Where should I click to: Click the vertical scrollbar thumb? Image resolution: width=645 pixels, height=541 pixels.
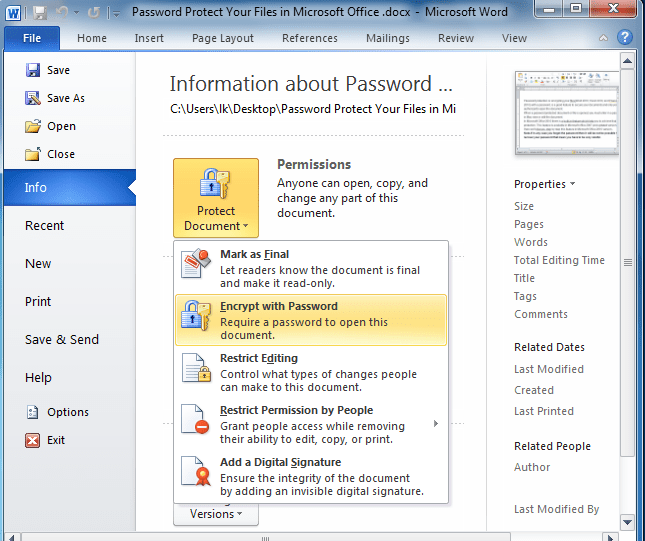coord(627,262)
